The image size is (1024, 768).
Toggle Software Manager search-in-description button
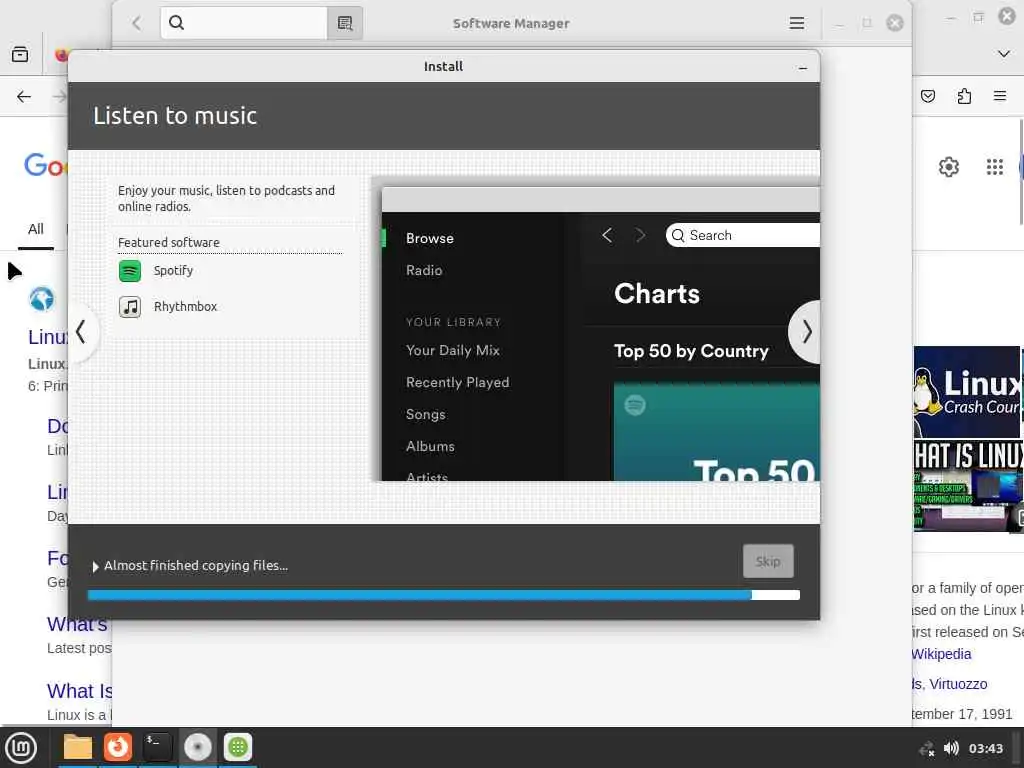[x=345, y=24]
